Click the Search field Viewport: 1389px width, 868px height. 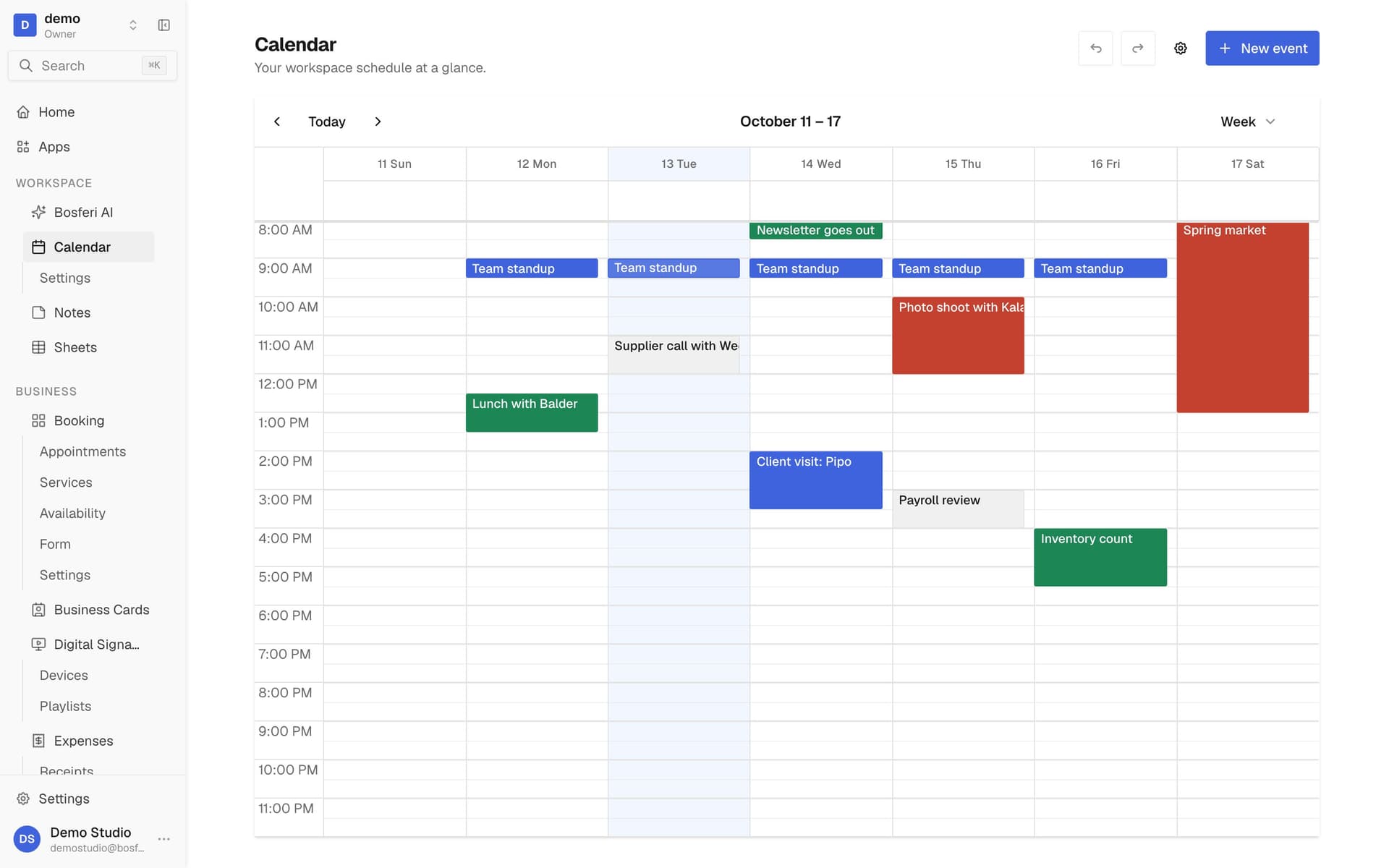point(93,66)
